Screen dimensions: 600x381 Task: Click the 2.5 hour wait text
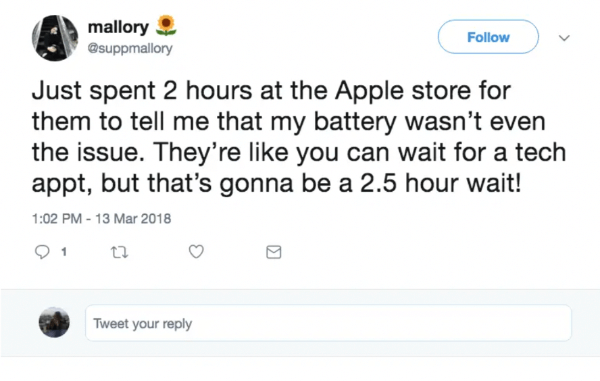click(x=440, y=183)
